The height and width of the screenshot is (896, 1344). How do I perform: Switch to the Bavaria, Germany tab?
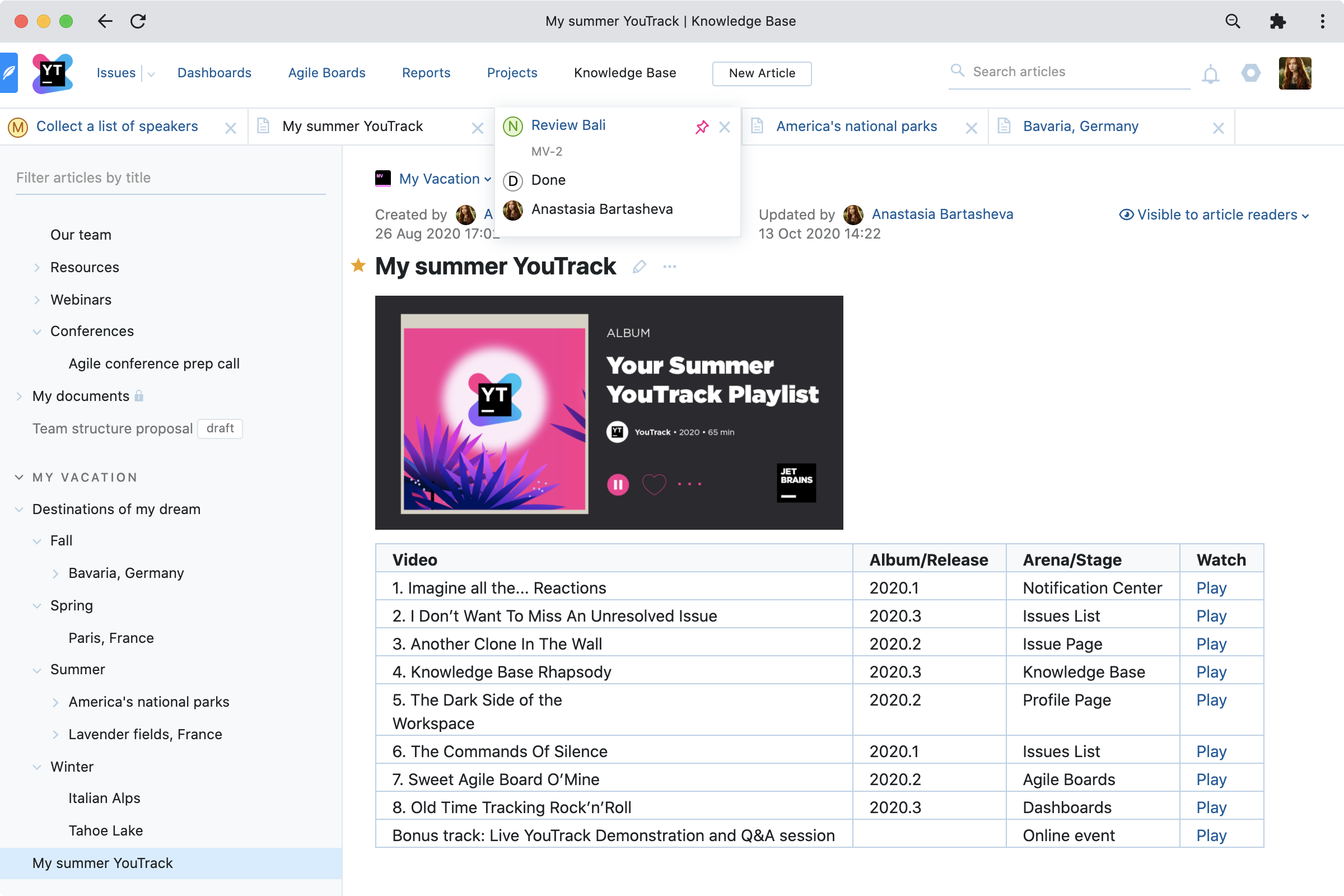(x=1081, y=125)
